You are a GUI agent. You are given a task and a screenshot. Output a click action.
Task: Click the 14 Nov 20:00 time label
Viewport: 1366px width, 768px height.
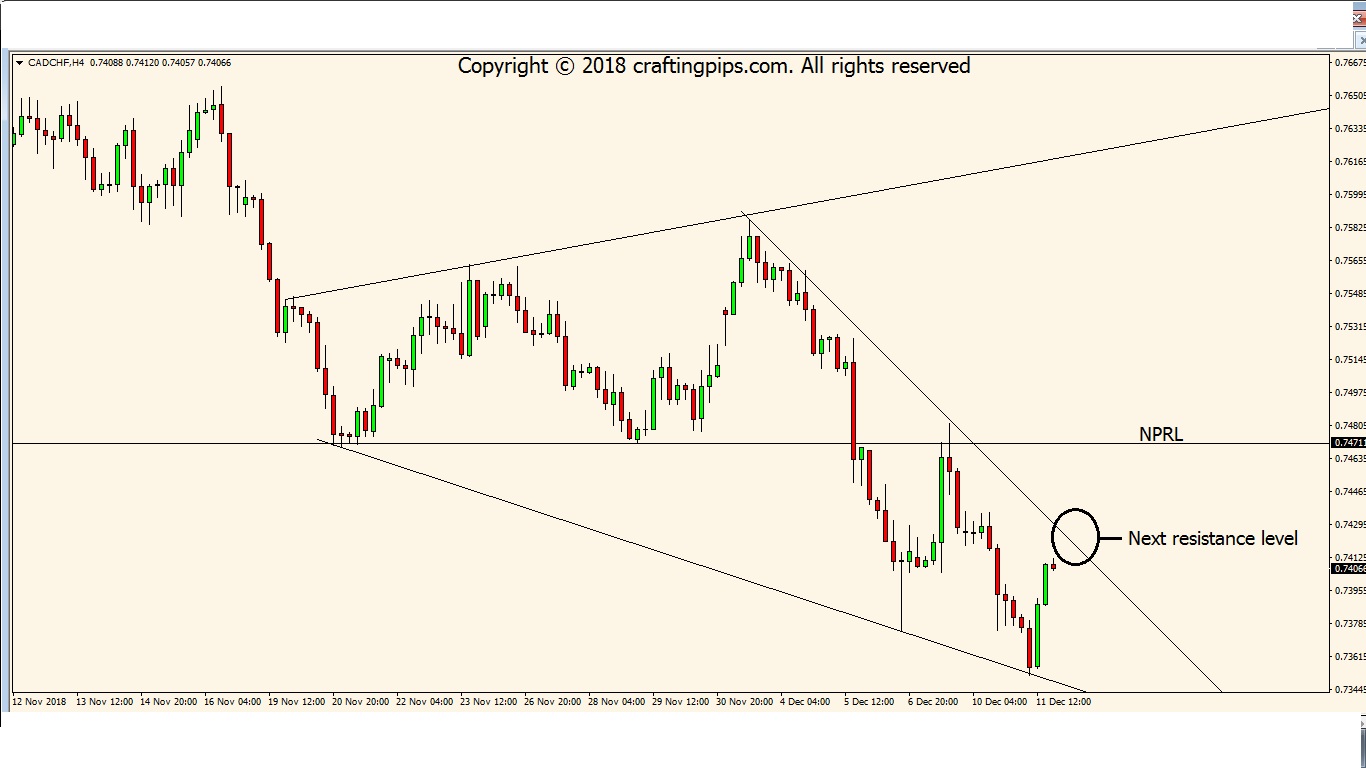click(x=168, y=702)
